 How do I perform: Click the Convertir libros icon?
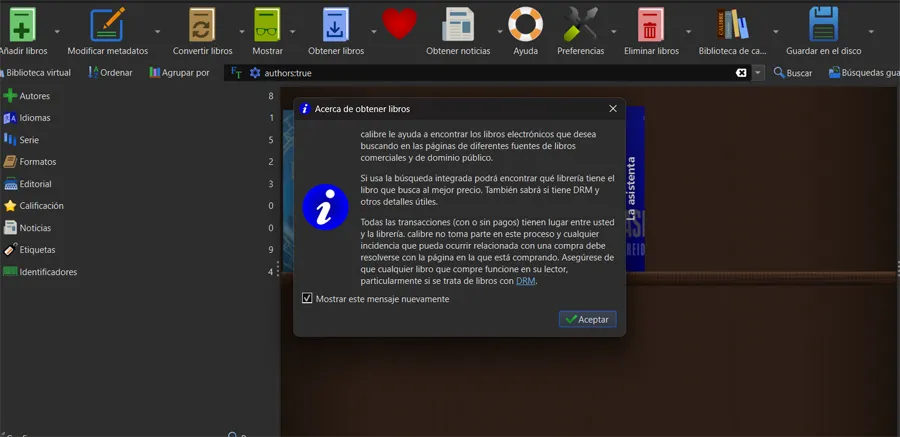[202, 25]
